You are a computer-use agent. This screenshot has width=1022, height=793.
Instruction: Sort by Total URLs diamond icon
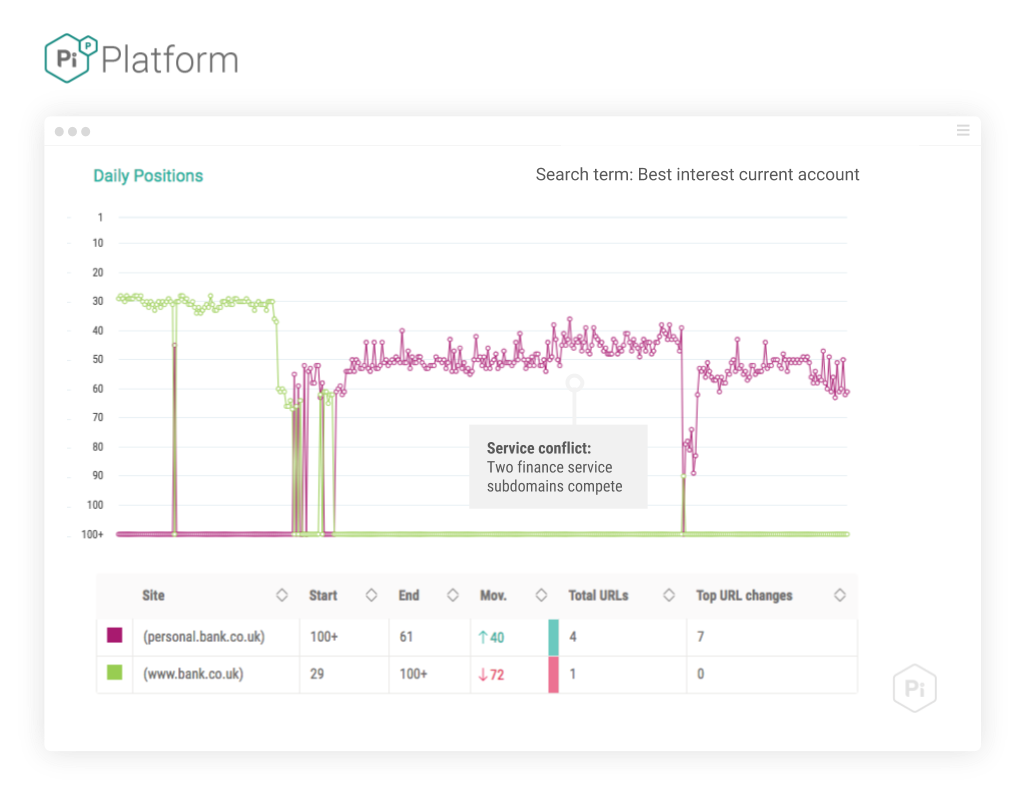[x=669, y=595]
